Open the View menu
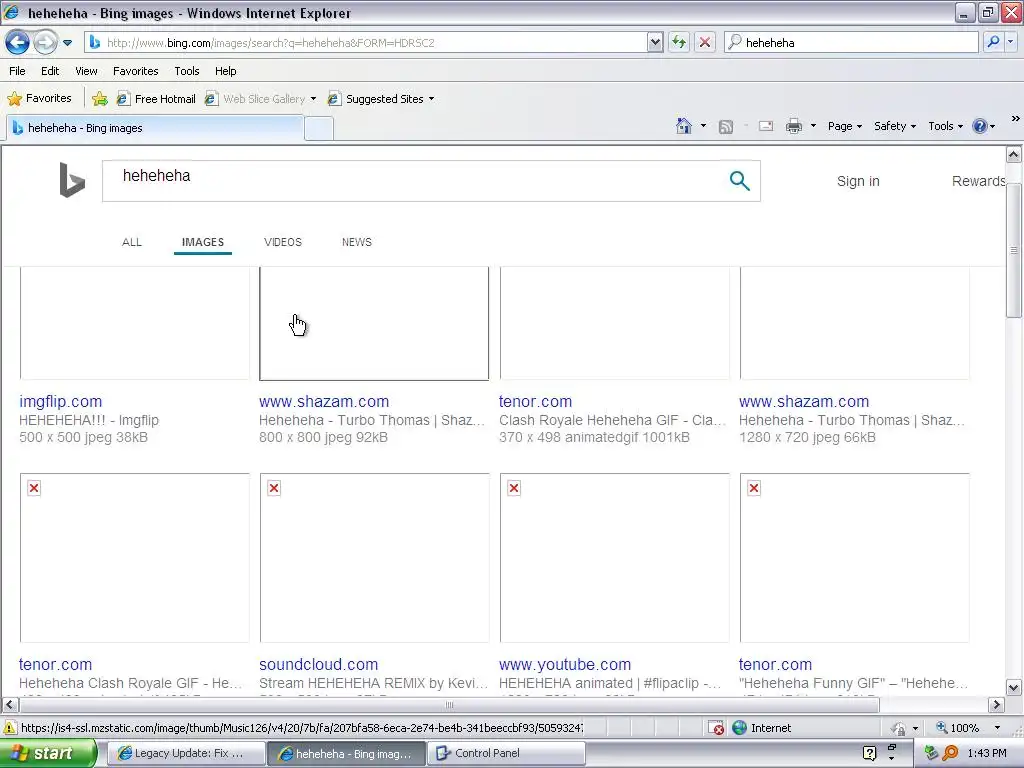Screen dimensions: 1024x768 86,71
